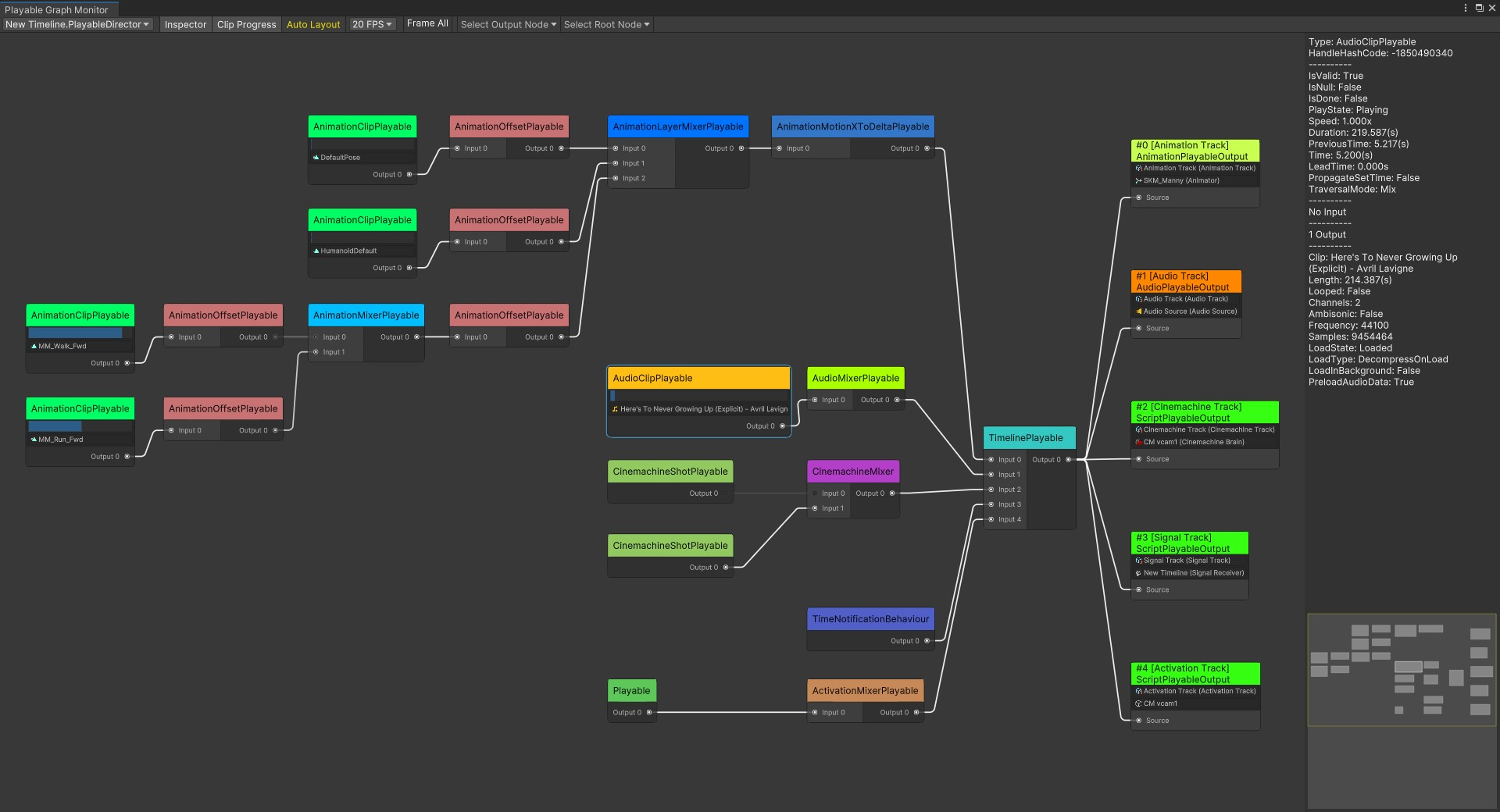1500x812 pixels.
Task: Click the Audio Source speaker icon
Action: click(1139, 312)
